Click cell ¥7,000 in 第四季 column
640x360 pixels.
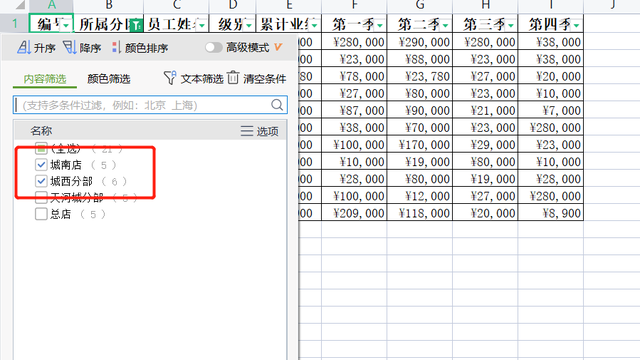551,111
